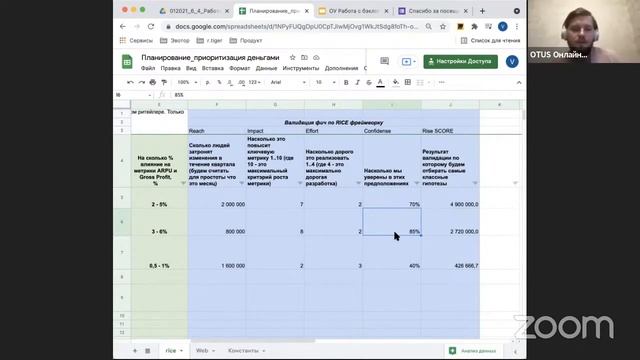Open the Chrome three-dot menu
Screen dimensions: 640x360
tap(517, 27)
